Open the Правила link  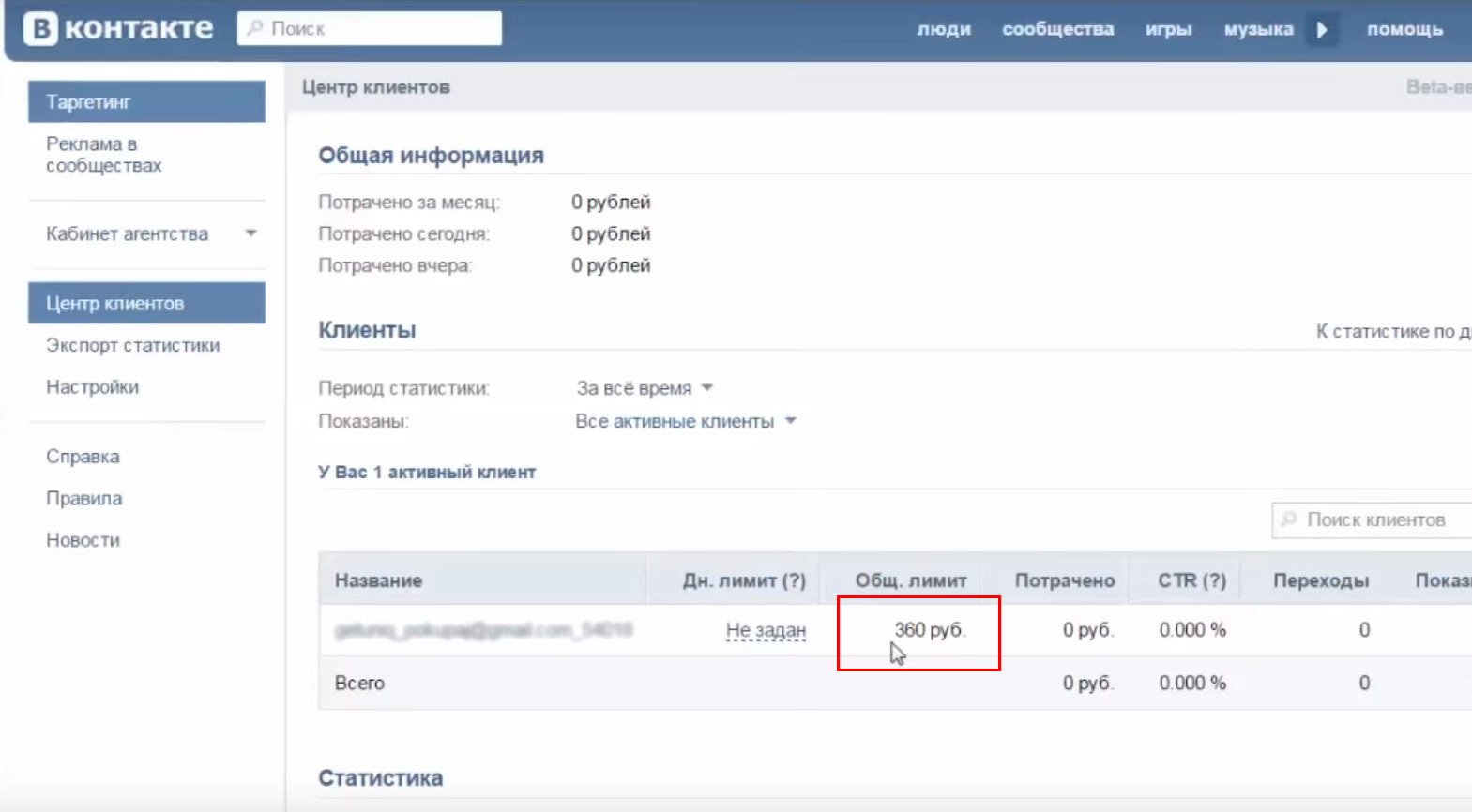(x=83, y=498)
